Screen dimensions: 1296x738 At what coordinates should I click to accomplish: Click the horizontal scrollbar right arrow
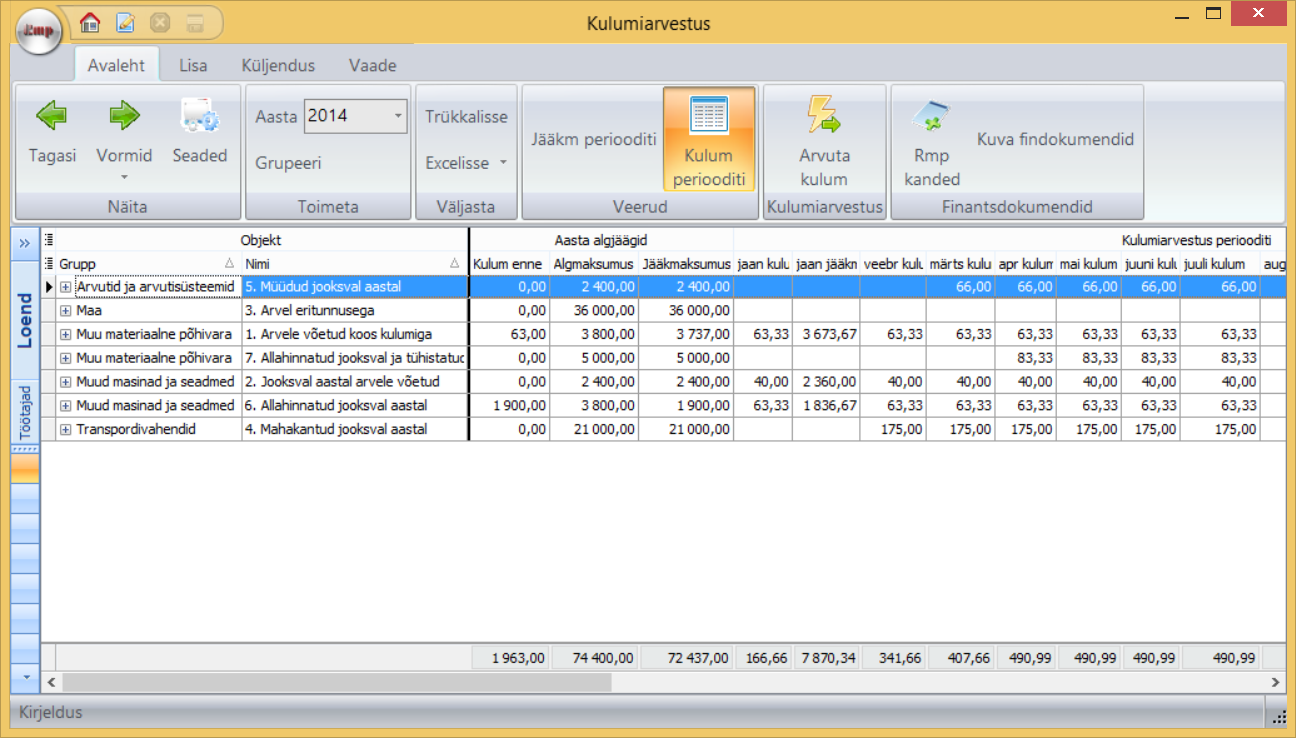[1275, 681]
